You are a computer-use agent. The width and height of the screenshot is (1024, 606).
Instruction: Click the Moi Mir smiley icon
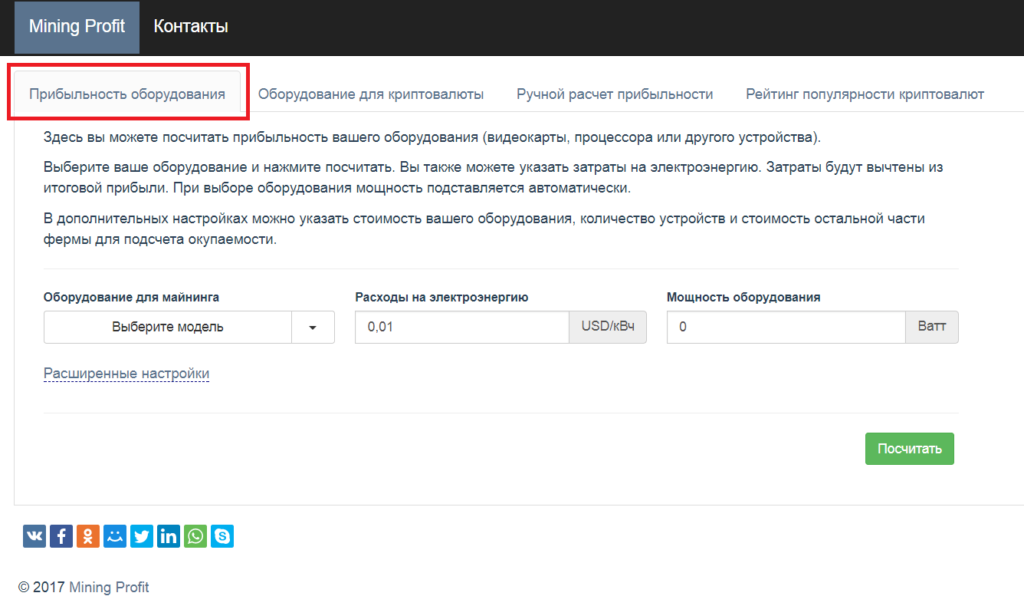(x=114, y=536)
